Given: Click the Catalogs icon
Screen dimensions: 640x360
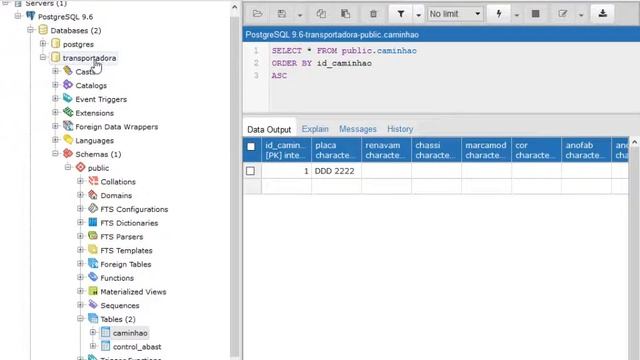Looking at the screenshot, I should pos(68,85).
